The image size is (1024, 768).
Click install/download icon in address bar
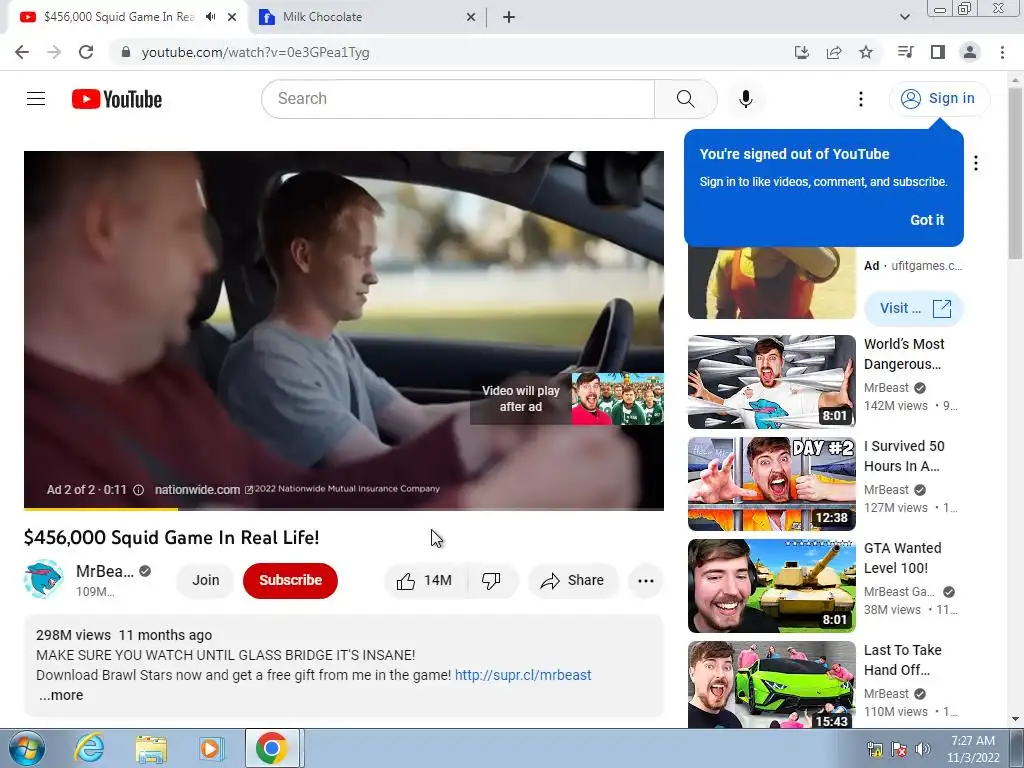pyautogui.click(x=801, y=52)
